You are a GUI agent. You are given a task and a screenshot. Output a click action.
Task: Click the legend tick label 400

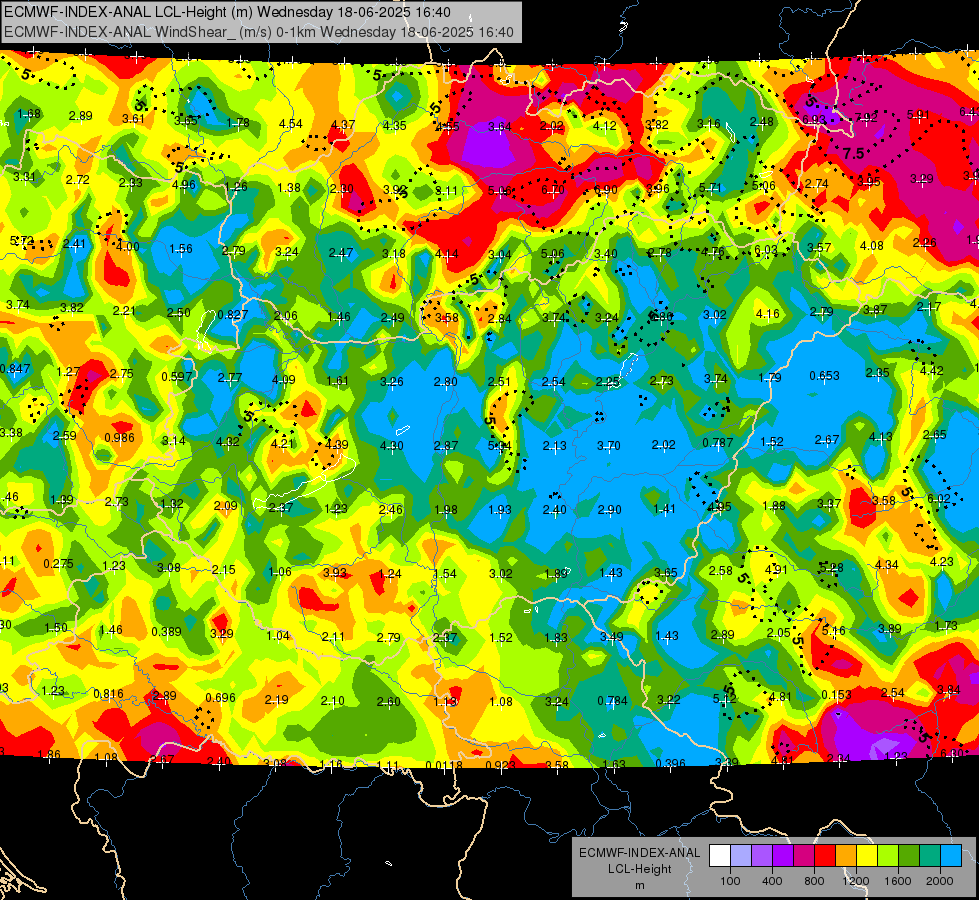[772, 881]
